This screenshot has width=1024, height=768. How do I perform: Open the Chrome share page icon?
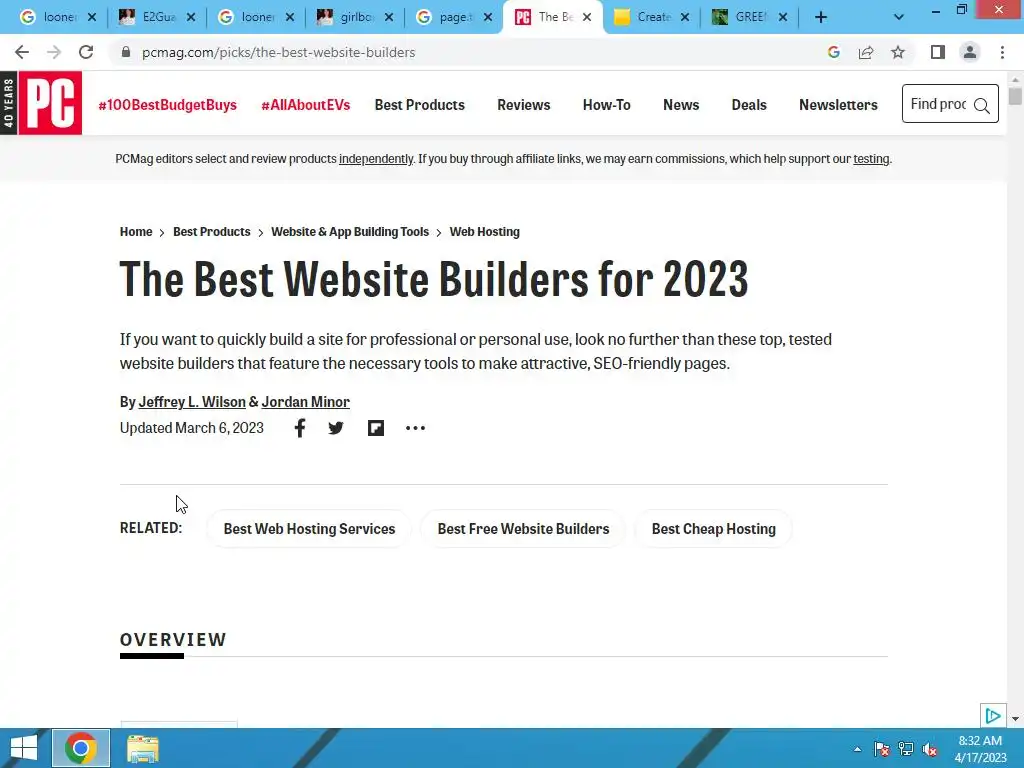click(866, 52)
